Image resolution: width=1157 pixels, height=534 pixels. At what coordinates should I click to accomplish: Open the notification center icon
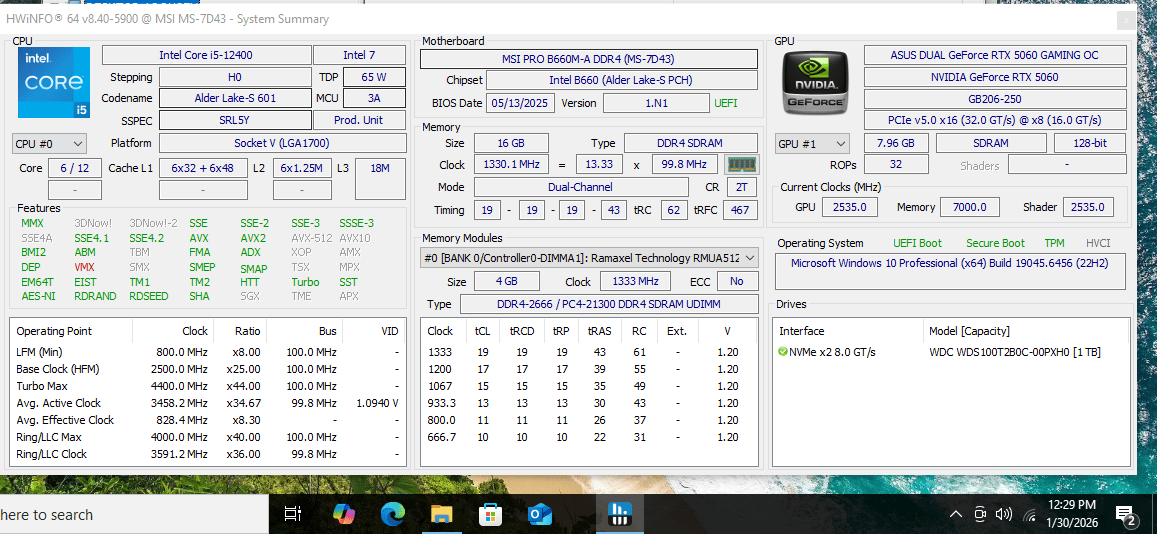[1124, 514]
